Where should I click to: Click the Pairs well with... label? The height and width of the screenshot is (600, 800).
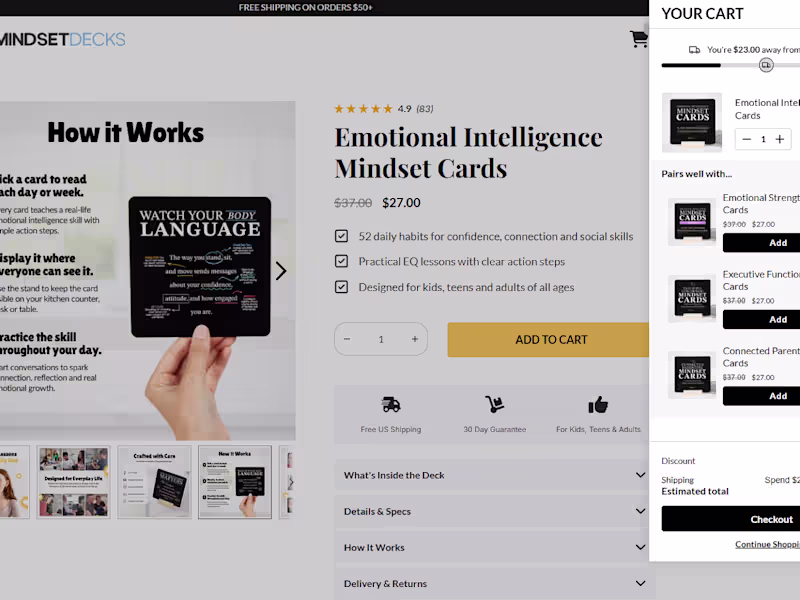(x=696, y=174)
